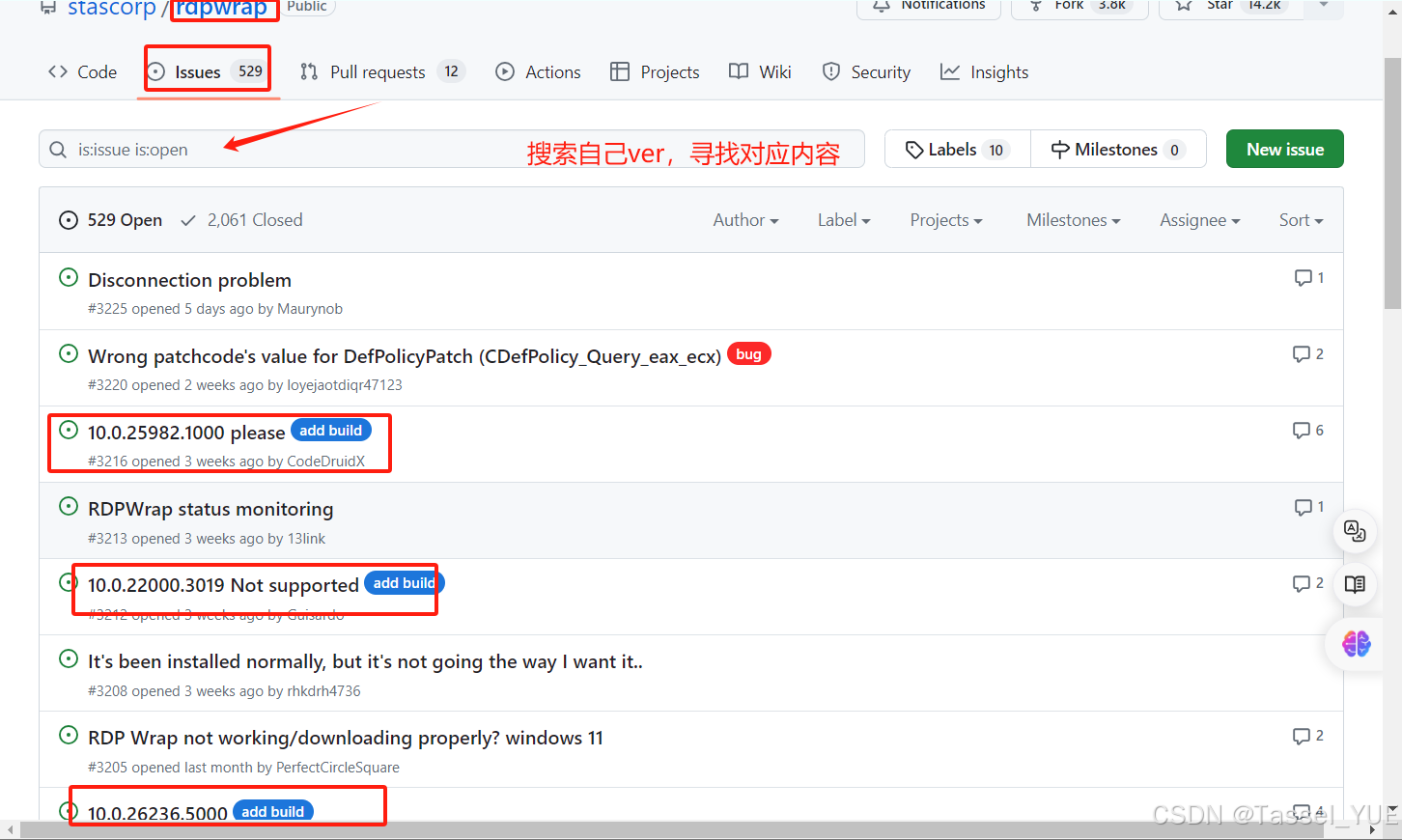Image resolution: width=1402 pixels, height=840 pixels.
Task: Open the Wrong patchcode's value for DefPolicyPatch issue
Action: click(x=405, y=356)
